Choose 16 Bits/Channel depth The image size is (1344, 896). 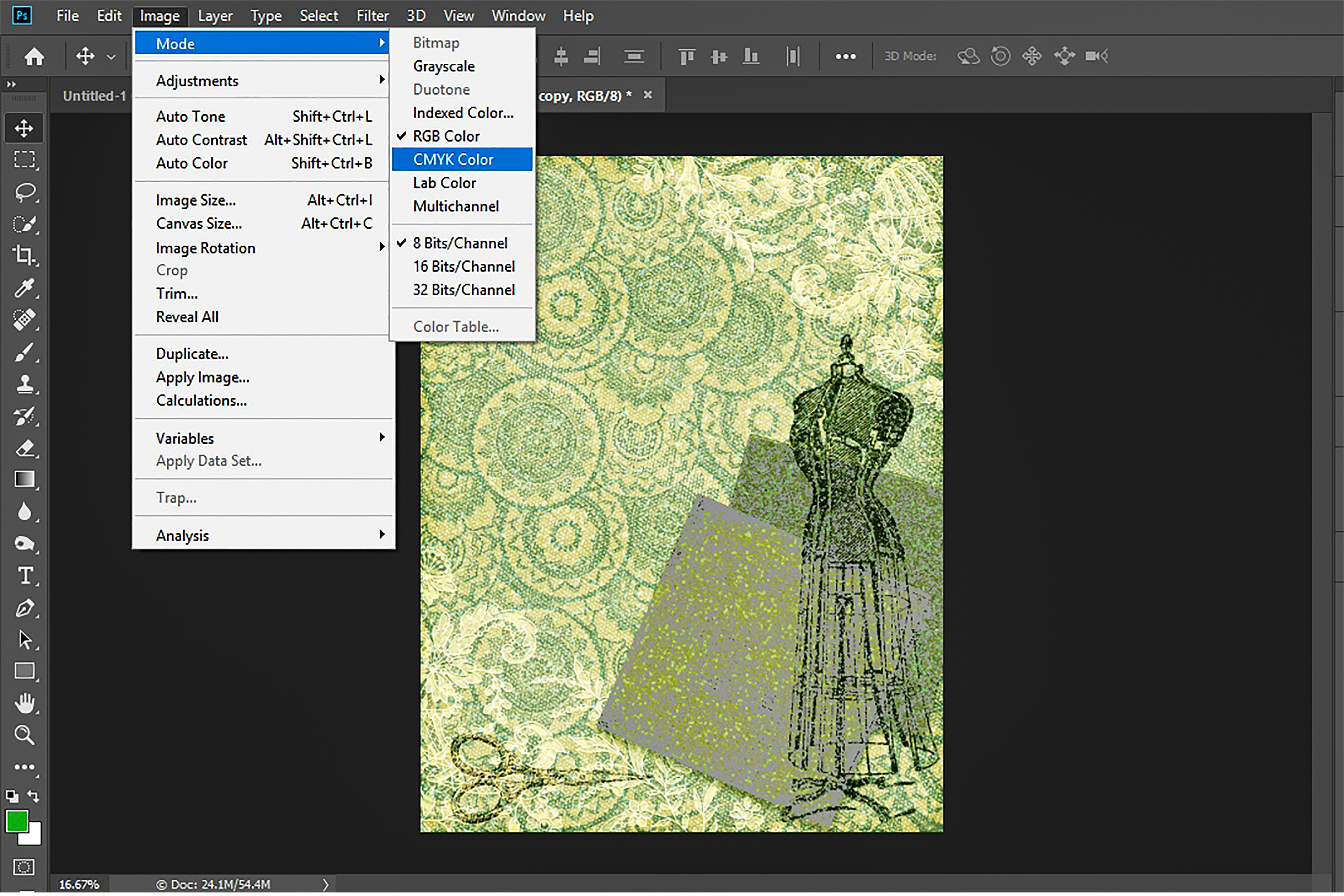[464, 267]
